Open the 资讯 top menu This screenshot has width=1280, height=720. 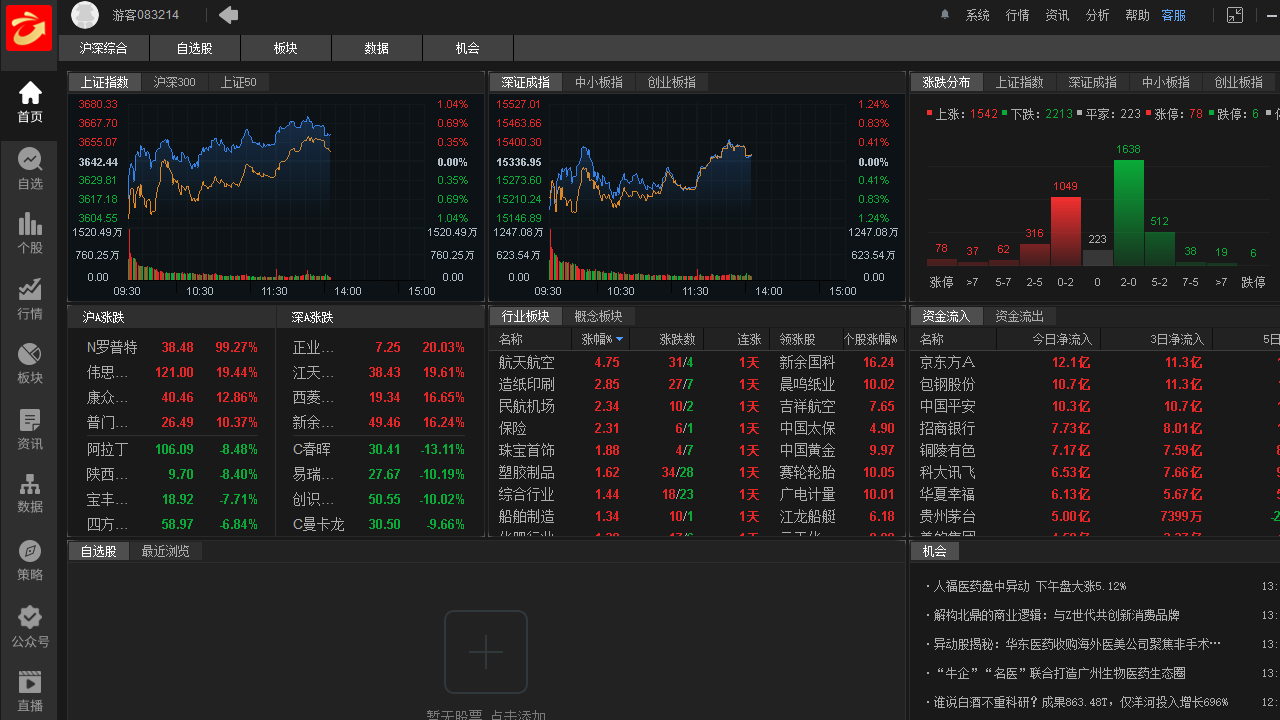1057,15
